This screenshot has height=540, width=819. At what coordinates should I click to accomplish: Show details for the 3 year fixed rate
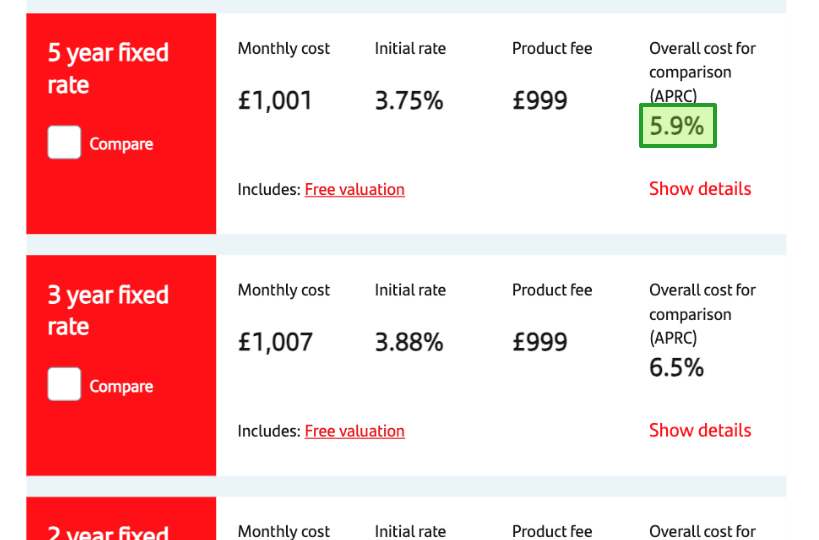[699, 431]
